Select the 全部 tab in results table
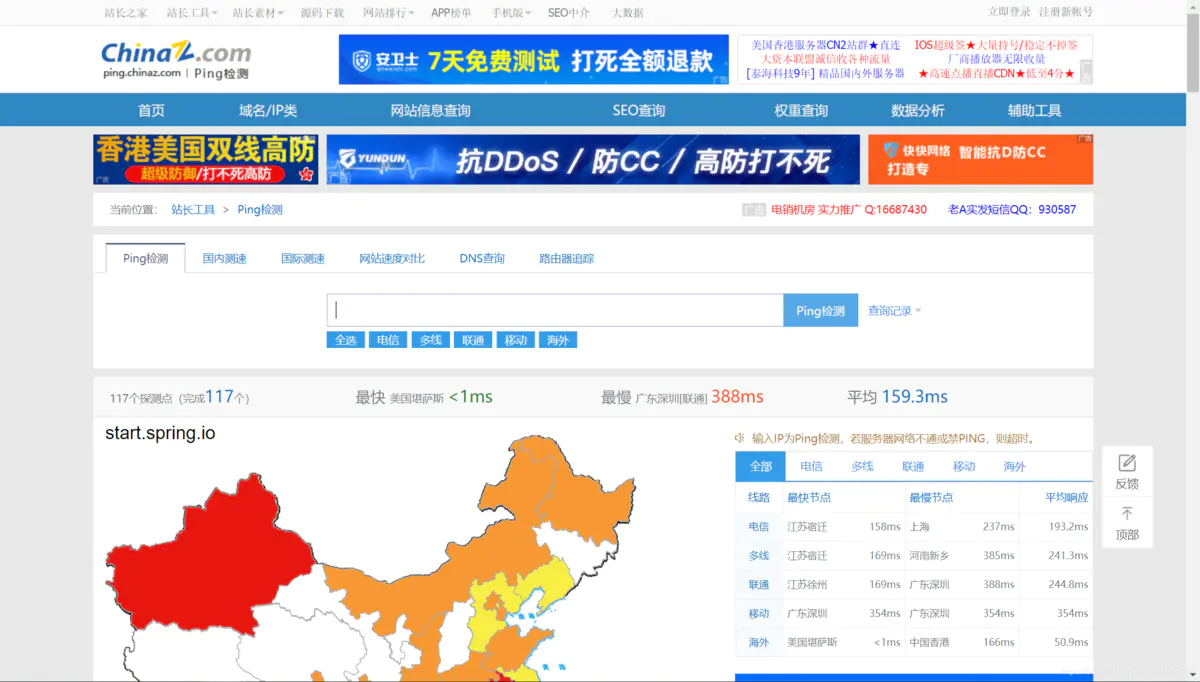Screen dimensions: 1200x682 pyautogui.click(x=761, y=466)
